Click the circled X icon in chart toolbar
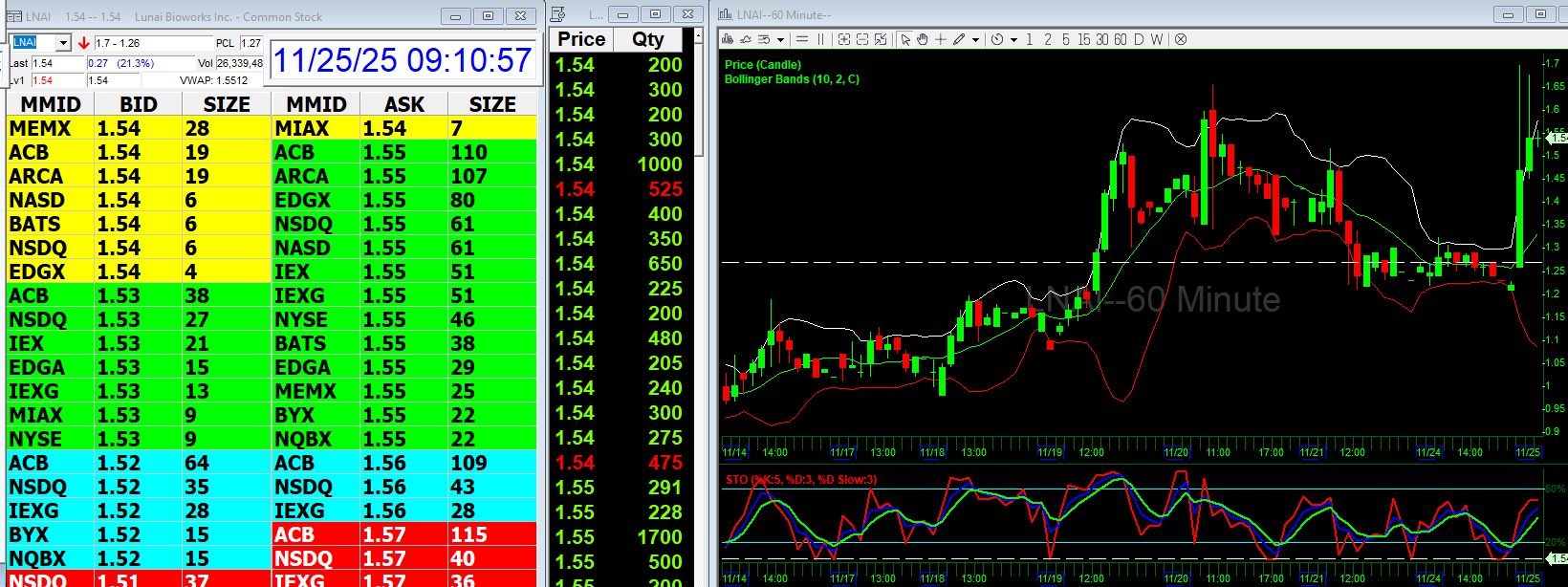The image size is (1568, 587). pyautogui.click(x=1181, y=39)
